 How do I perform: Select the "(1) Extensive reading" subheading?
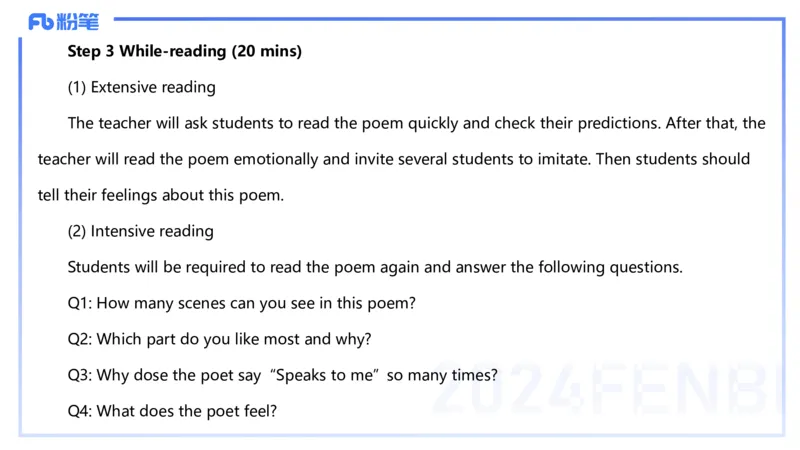click(141, 87)
